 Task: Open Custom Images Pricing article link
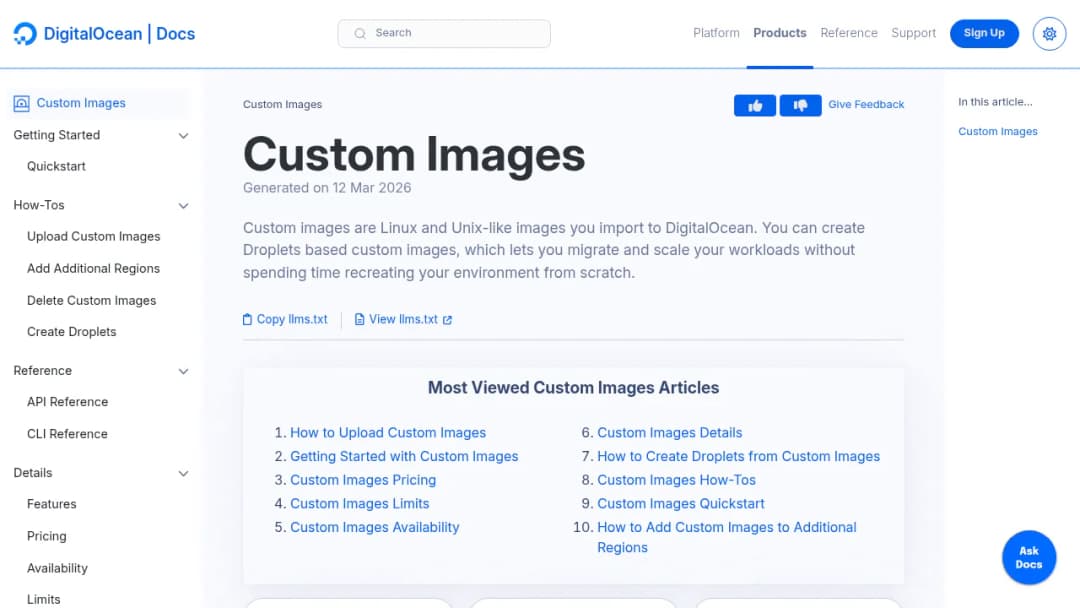tap(363, 481)
